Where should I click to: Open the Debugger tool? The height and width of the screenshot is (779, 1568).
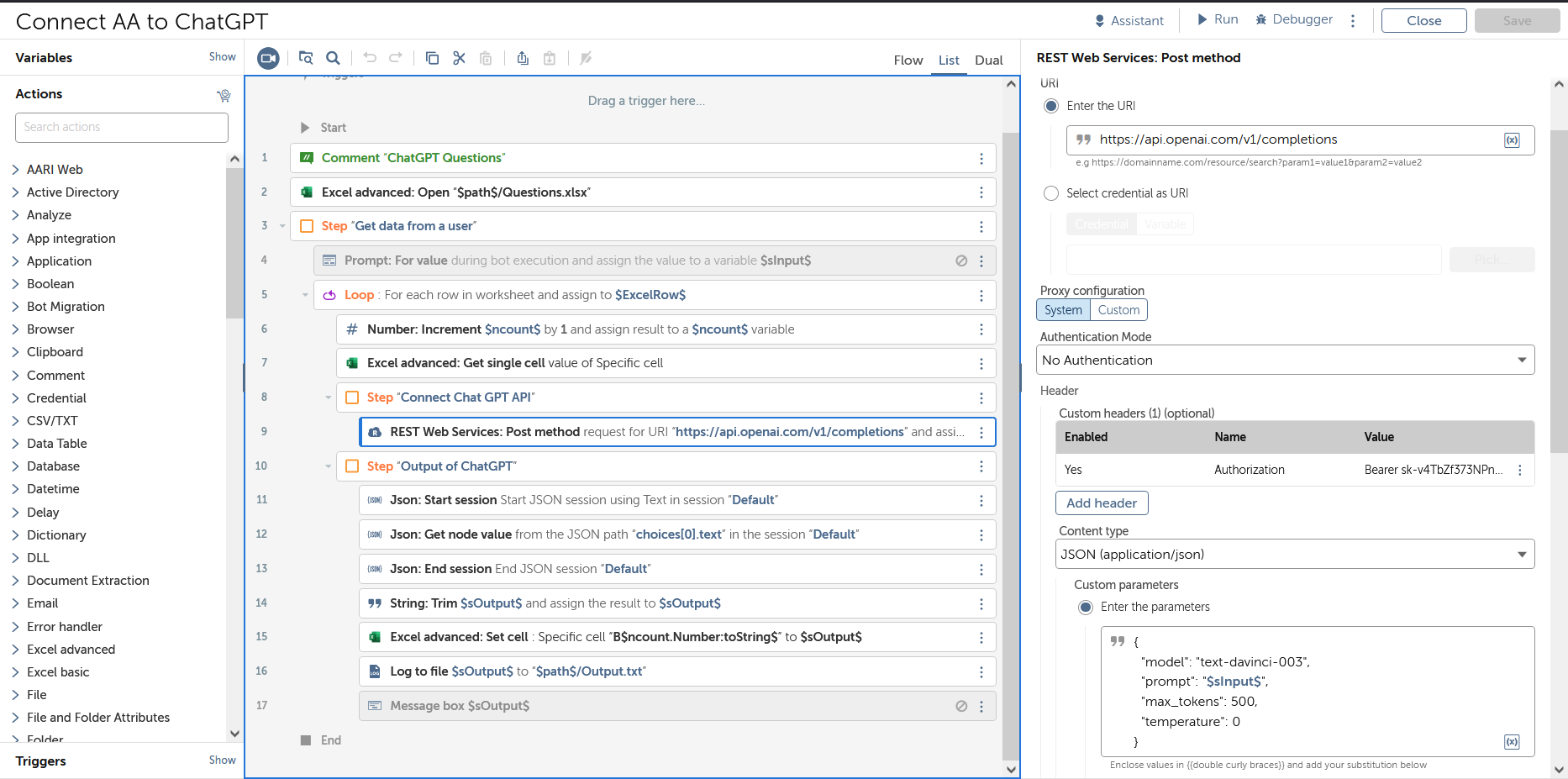[1293, 19]
